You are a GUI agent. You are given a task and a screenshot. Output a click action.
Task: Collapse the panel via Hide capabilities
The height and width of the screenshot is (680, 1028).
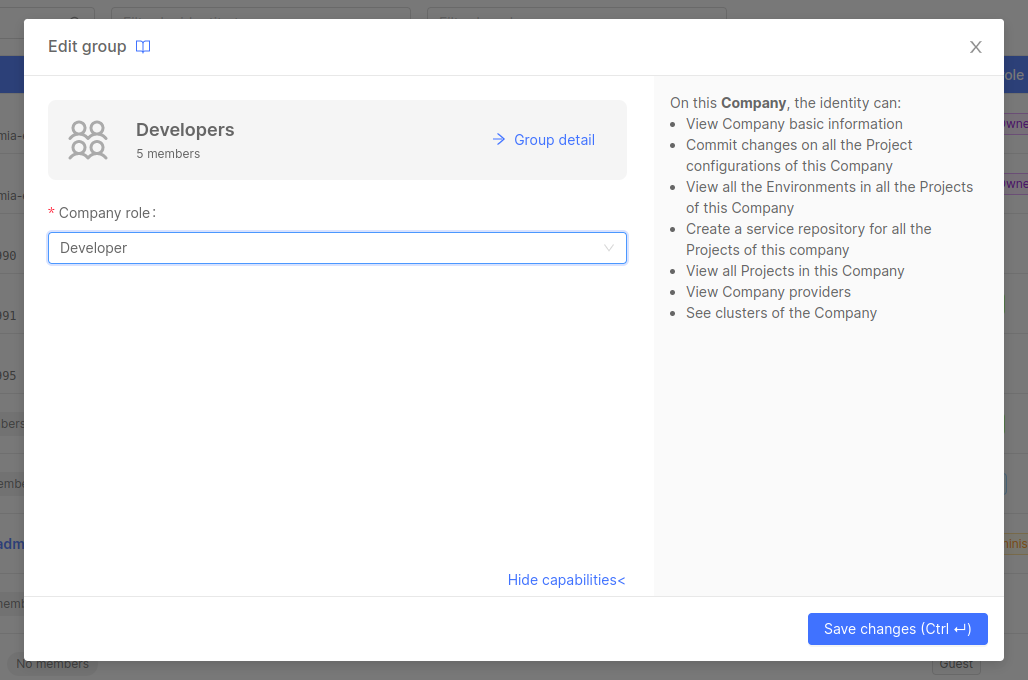pyautogui.click(x=566, y=580)
